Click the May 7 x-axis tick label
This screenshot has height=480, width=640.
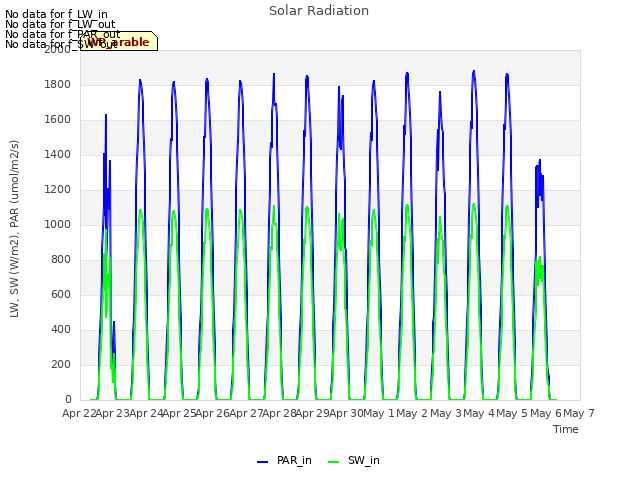pos(578,413)
